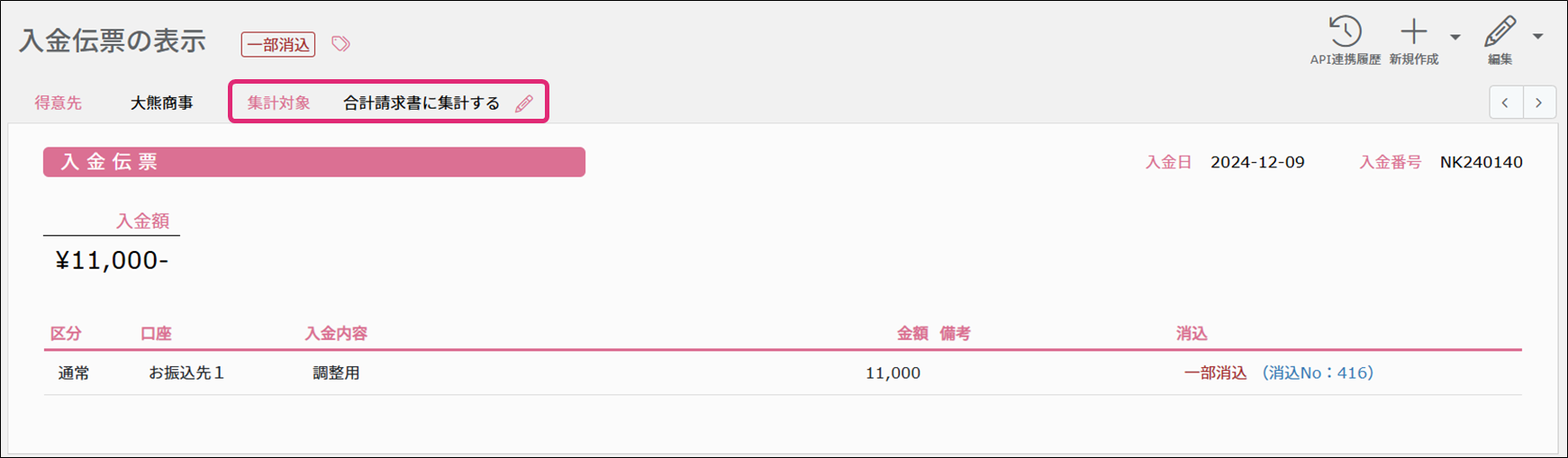Screen dimensions: 1568x458
Task: Go to the next slip with right chevron
Action: click(1539, 103)
